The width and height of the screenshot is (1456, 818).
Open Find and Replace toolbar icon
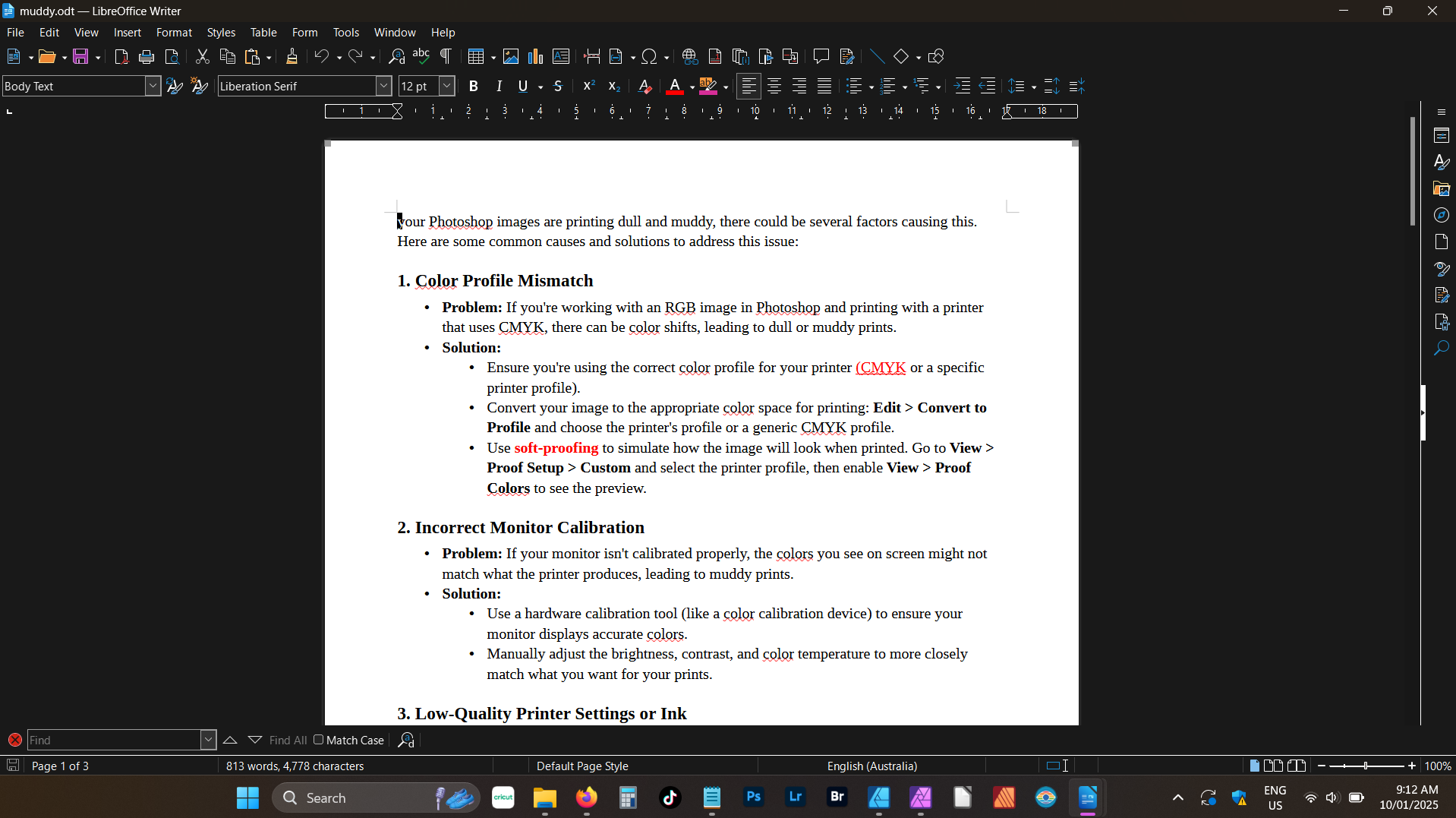[396, 57]
